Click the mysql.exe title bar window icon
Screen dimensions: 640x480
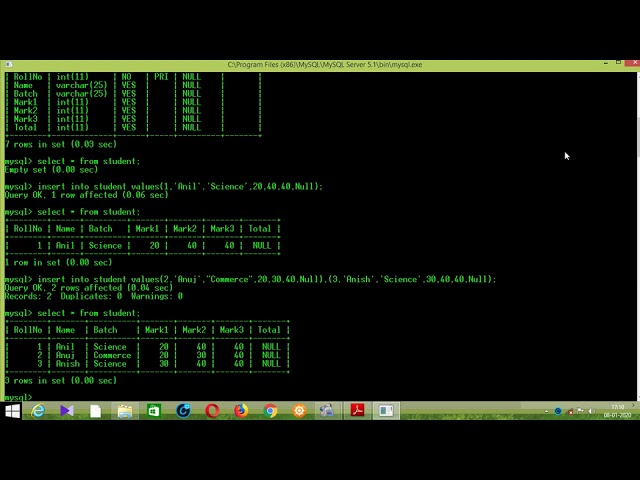tap(9, 64)
